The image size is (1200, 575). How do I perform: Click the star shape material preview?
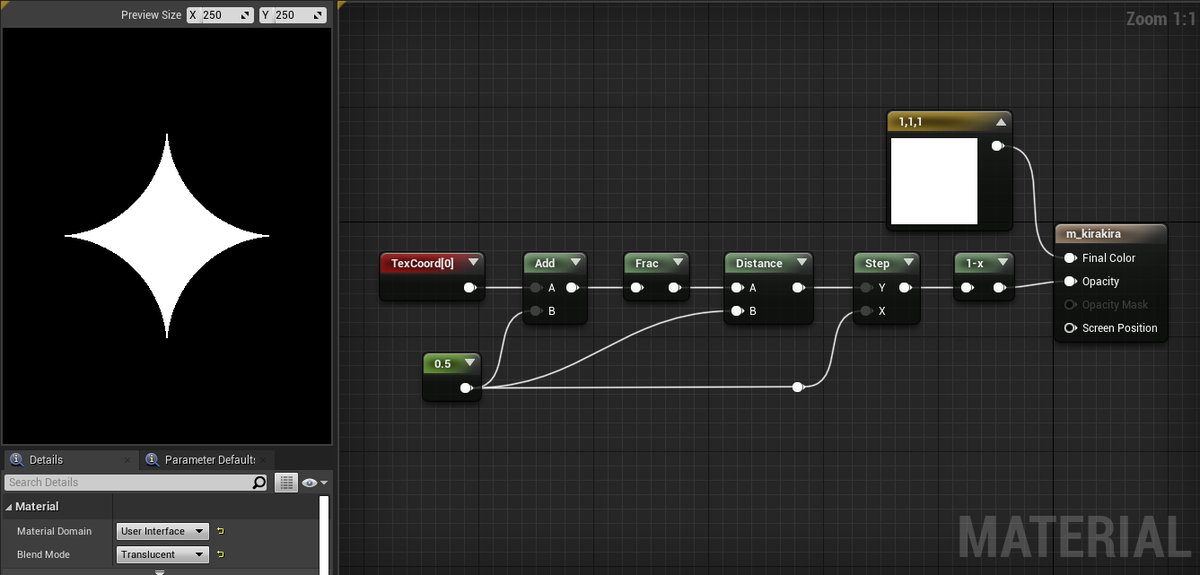(x=167, y=237)
